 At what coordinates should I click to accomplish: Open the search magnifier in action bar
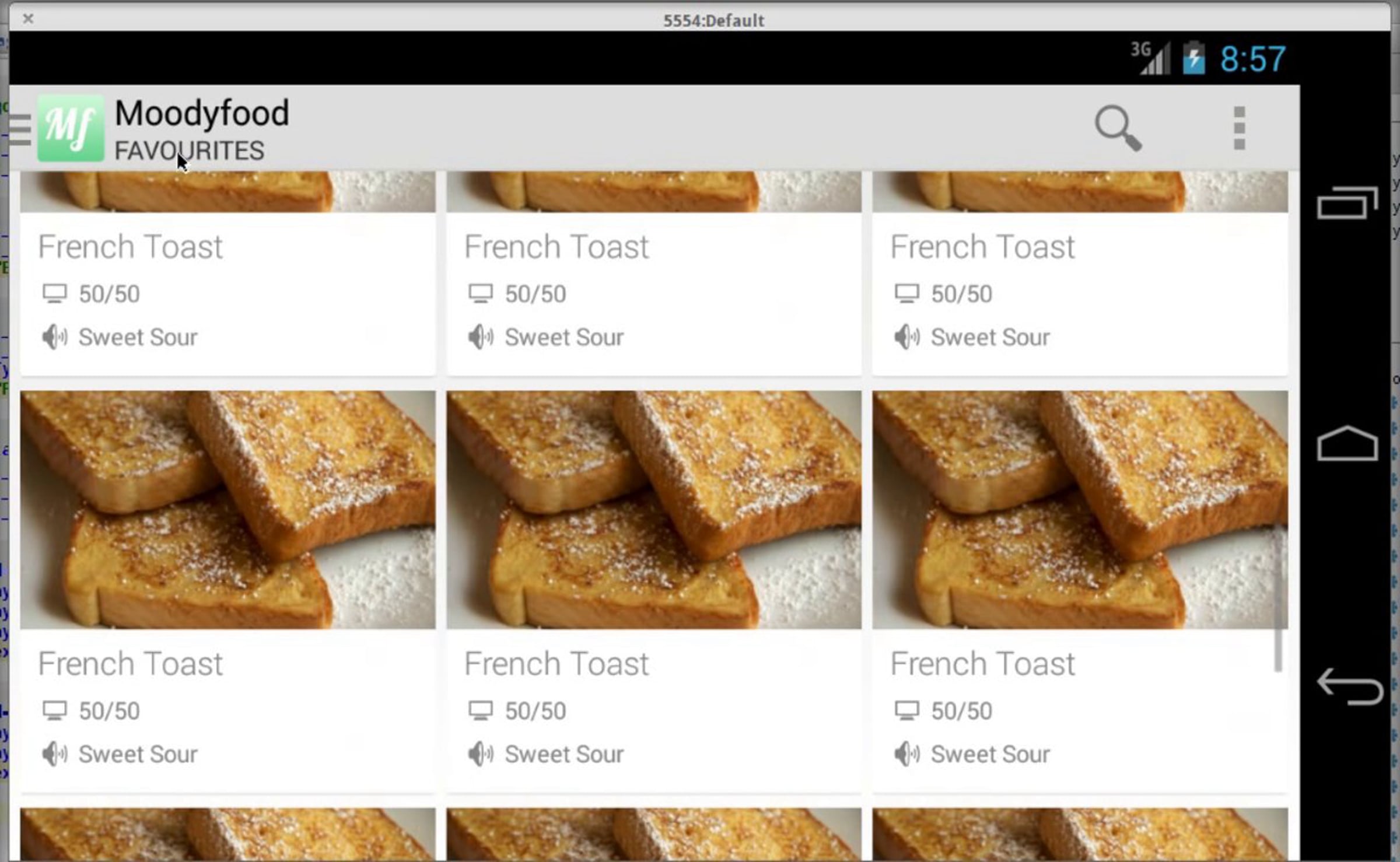pos(1118,128)
